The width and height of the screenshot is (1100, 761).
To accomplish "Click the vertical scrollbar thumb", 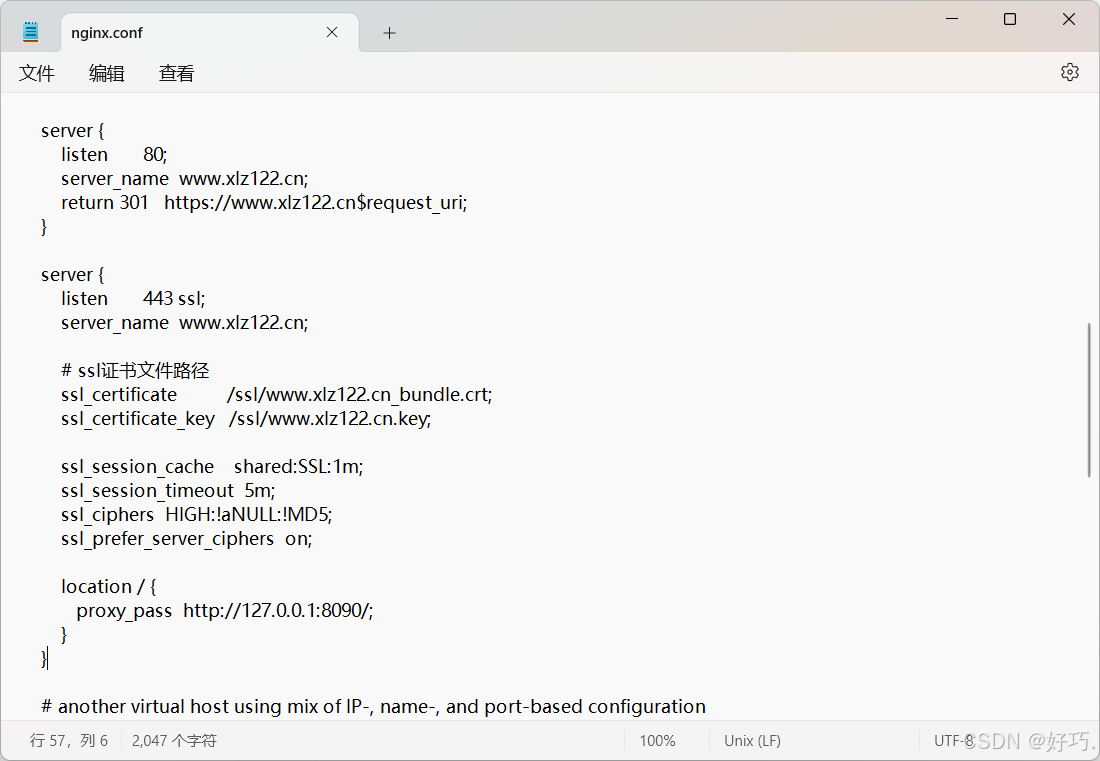I will click(1089, 400).
